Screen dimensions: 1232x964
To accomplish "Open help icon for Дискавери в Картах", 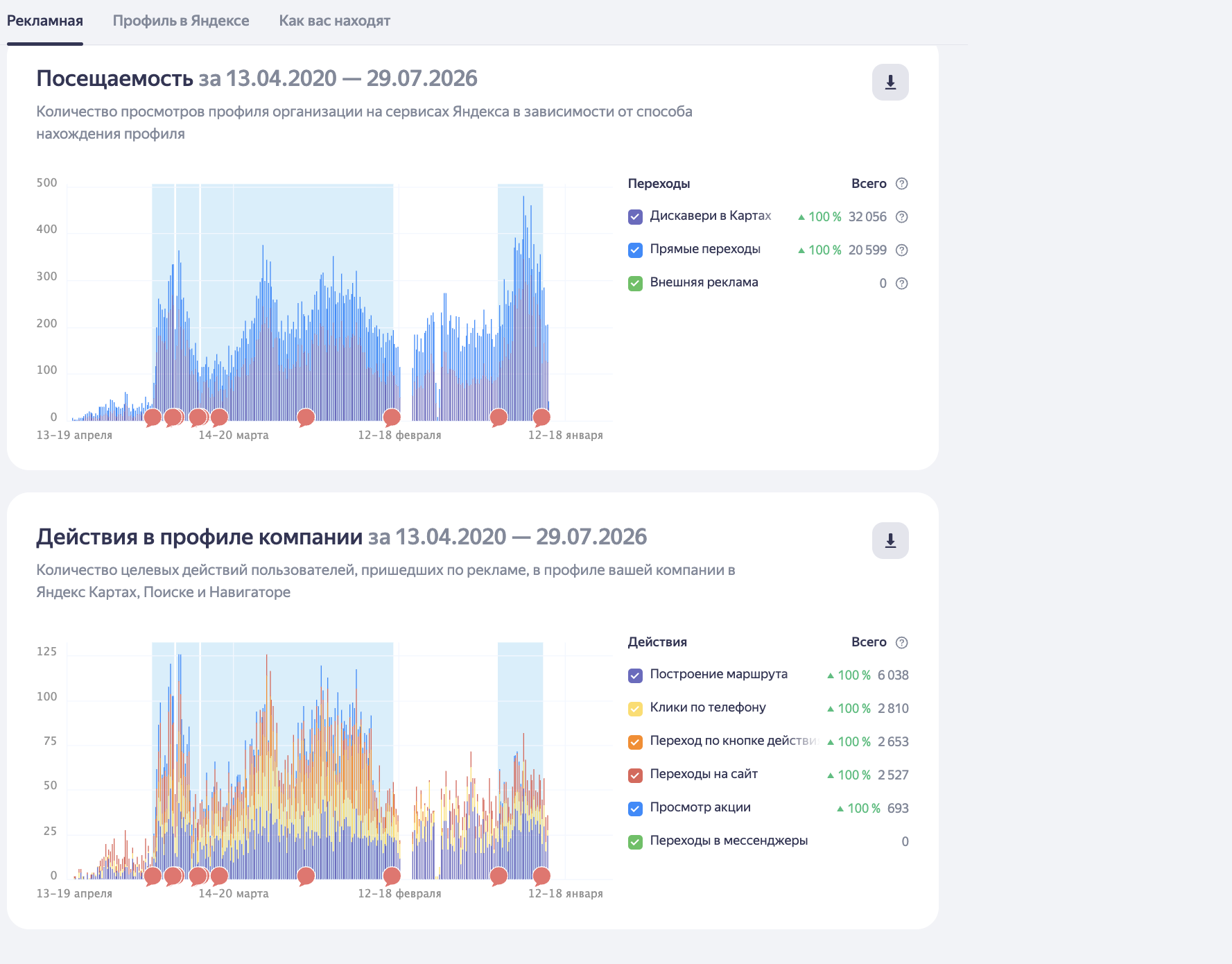I will (901, 217).
